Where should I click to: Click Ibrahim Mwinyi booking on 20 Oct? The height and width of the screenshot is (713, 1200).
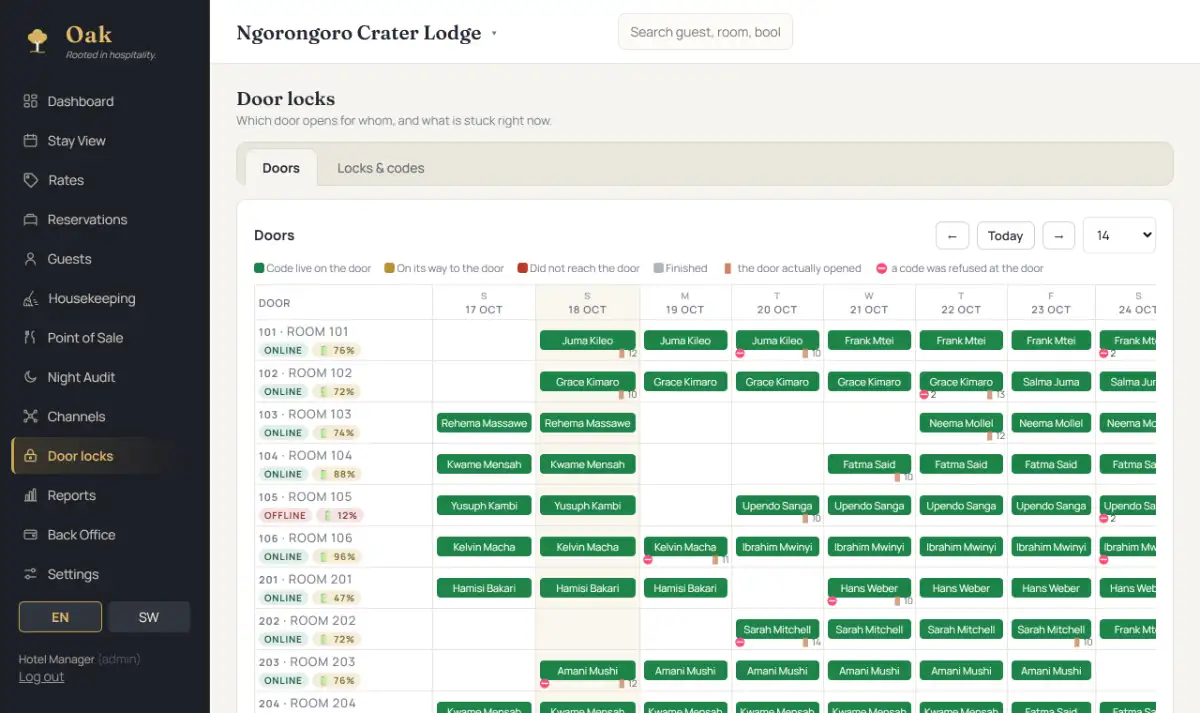[778, 547]
